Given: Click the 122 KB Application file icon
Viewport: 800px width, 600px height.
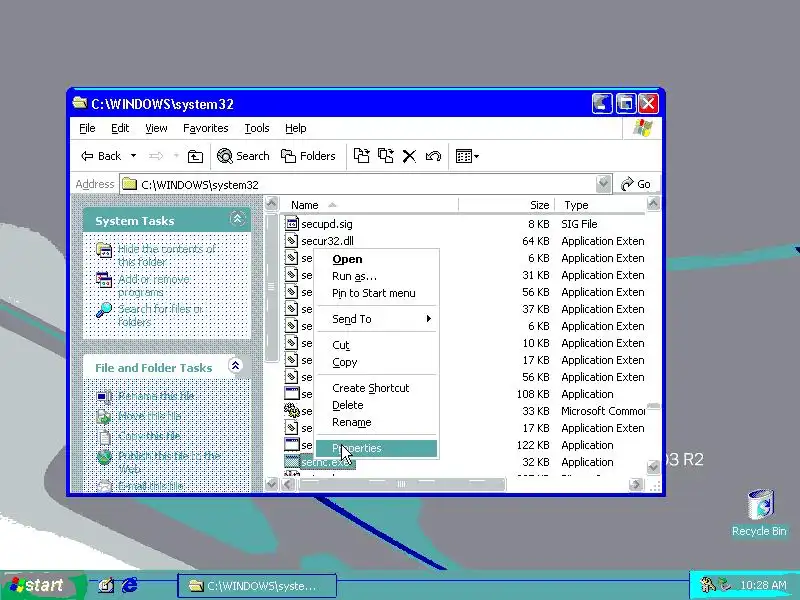Looking at the screenshot, I should point(291,445).
